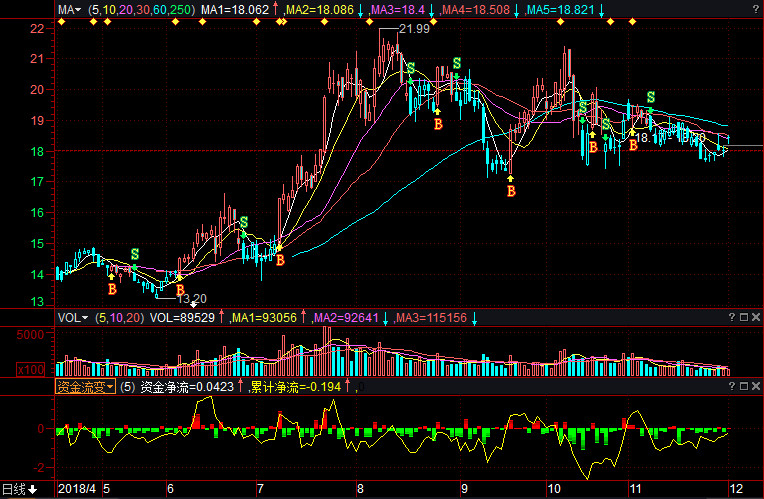Screen dimensions: 764x499
Task: Click the VOL parameters (5,10,20)
Action: point(120,318)
